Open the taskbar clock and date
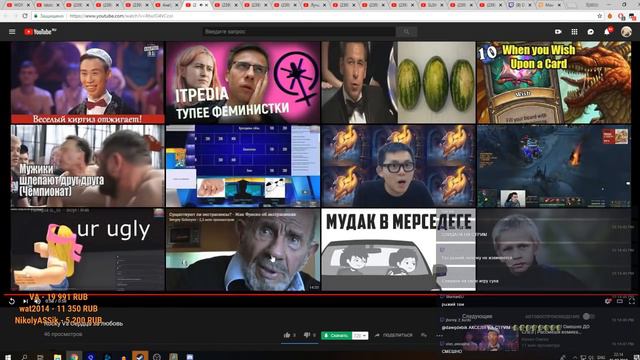Viewport: 640px width, 360px height. (x=618, y=357)
